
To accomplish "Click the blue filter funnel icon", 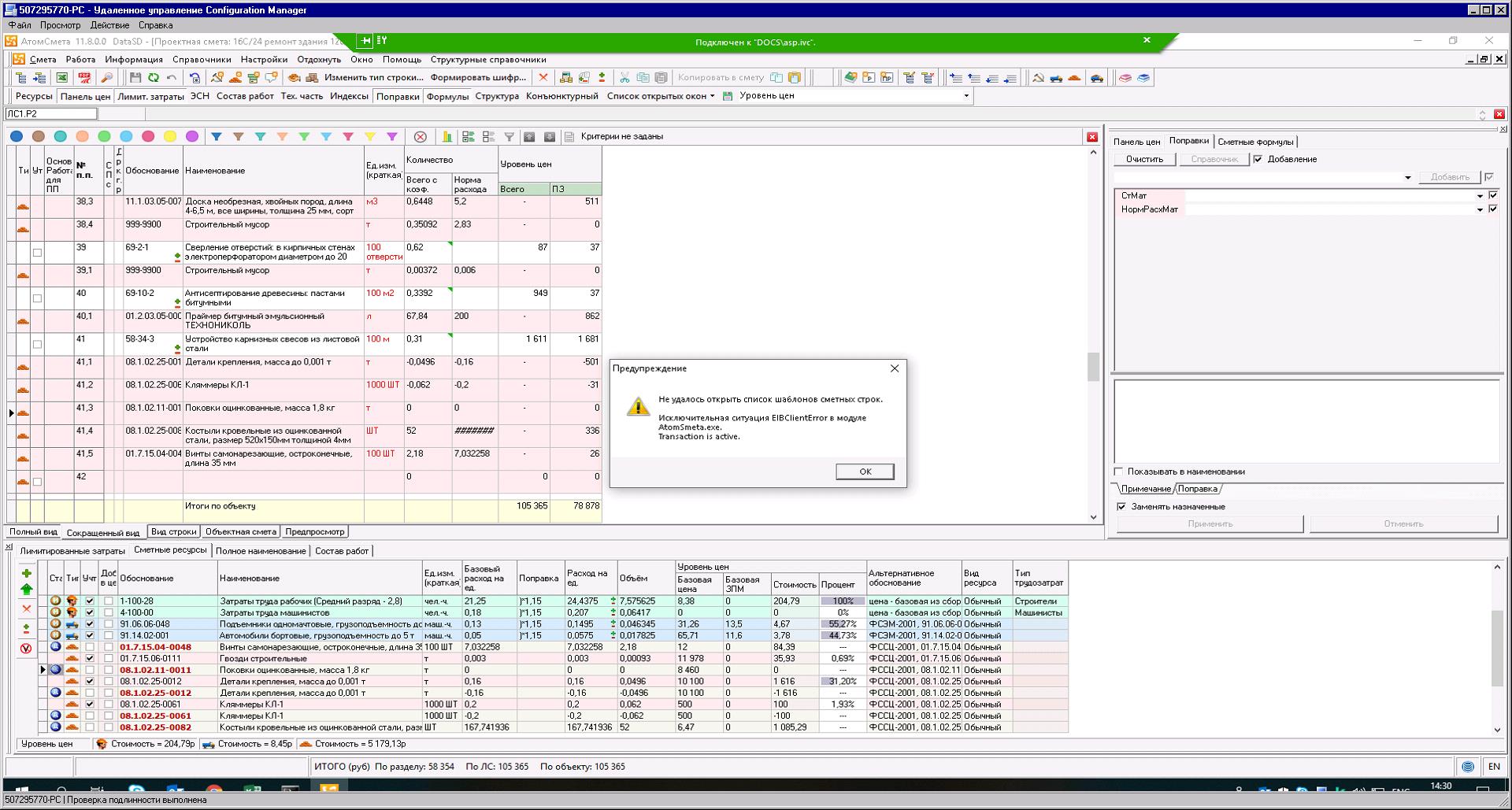I will click(216, 136).
